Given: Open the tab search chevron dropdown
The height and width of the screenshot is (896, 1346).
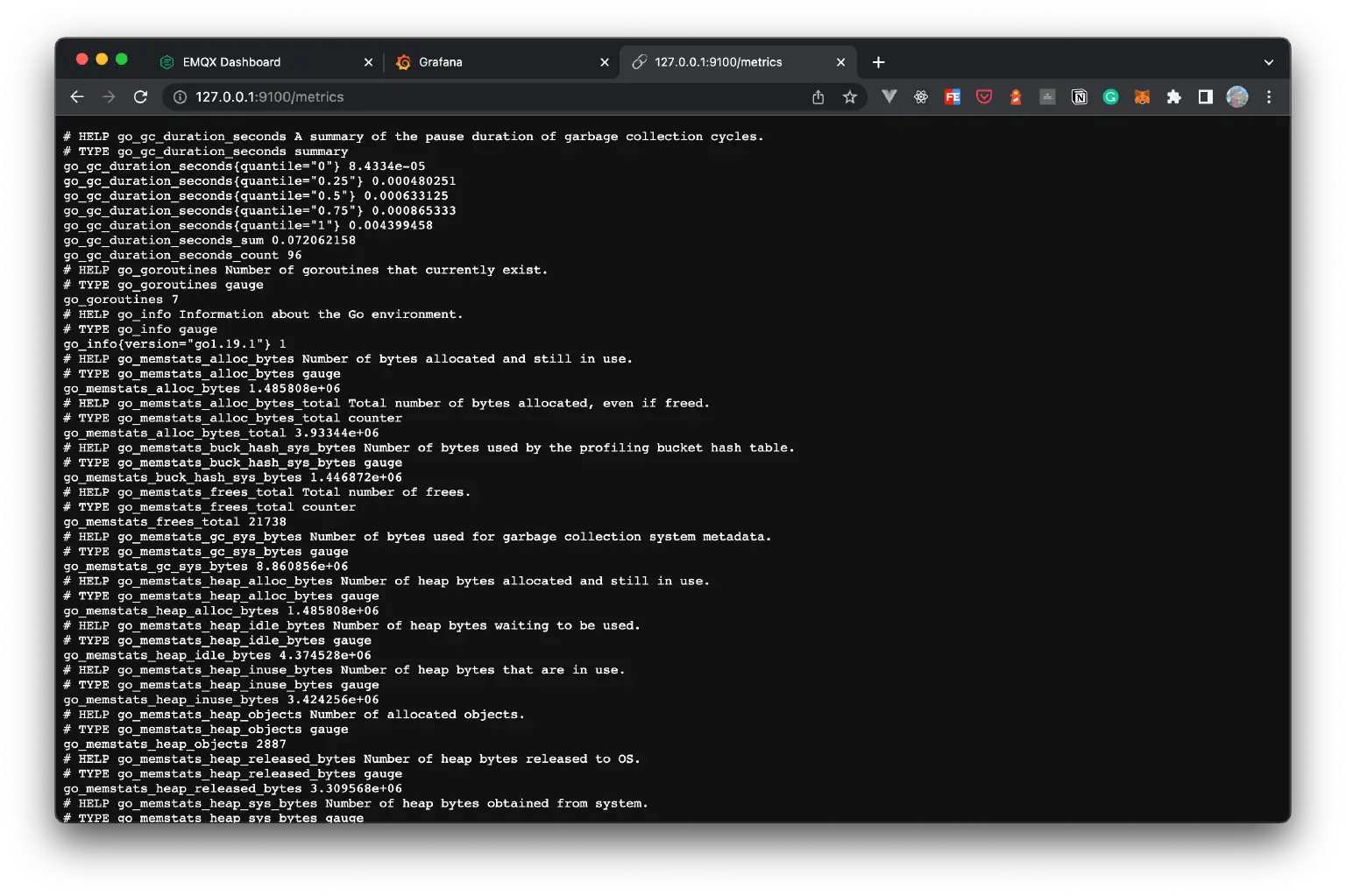Looking at the screenshot, I should pyautogui.click(x=1268, y=61).
